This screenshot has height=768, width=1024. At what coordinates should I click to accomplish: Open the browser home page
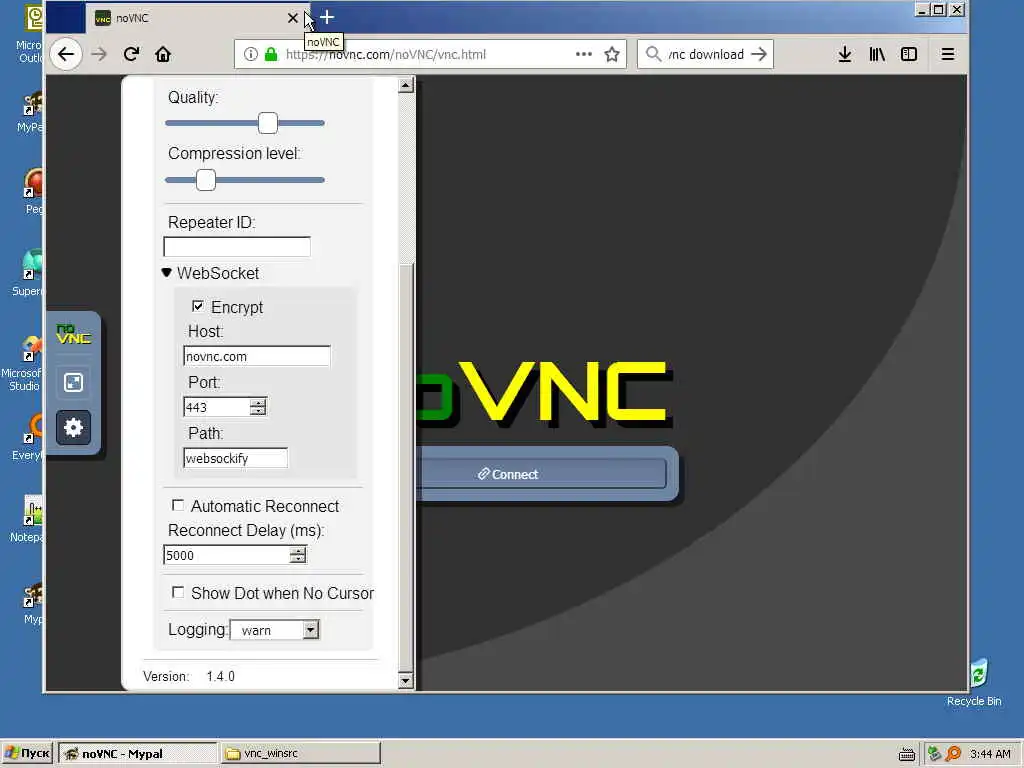(163, 54)
